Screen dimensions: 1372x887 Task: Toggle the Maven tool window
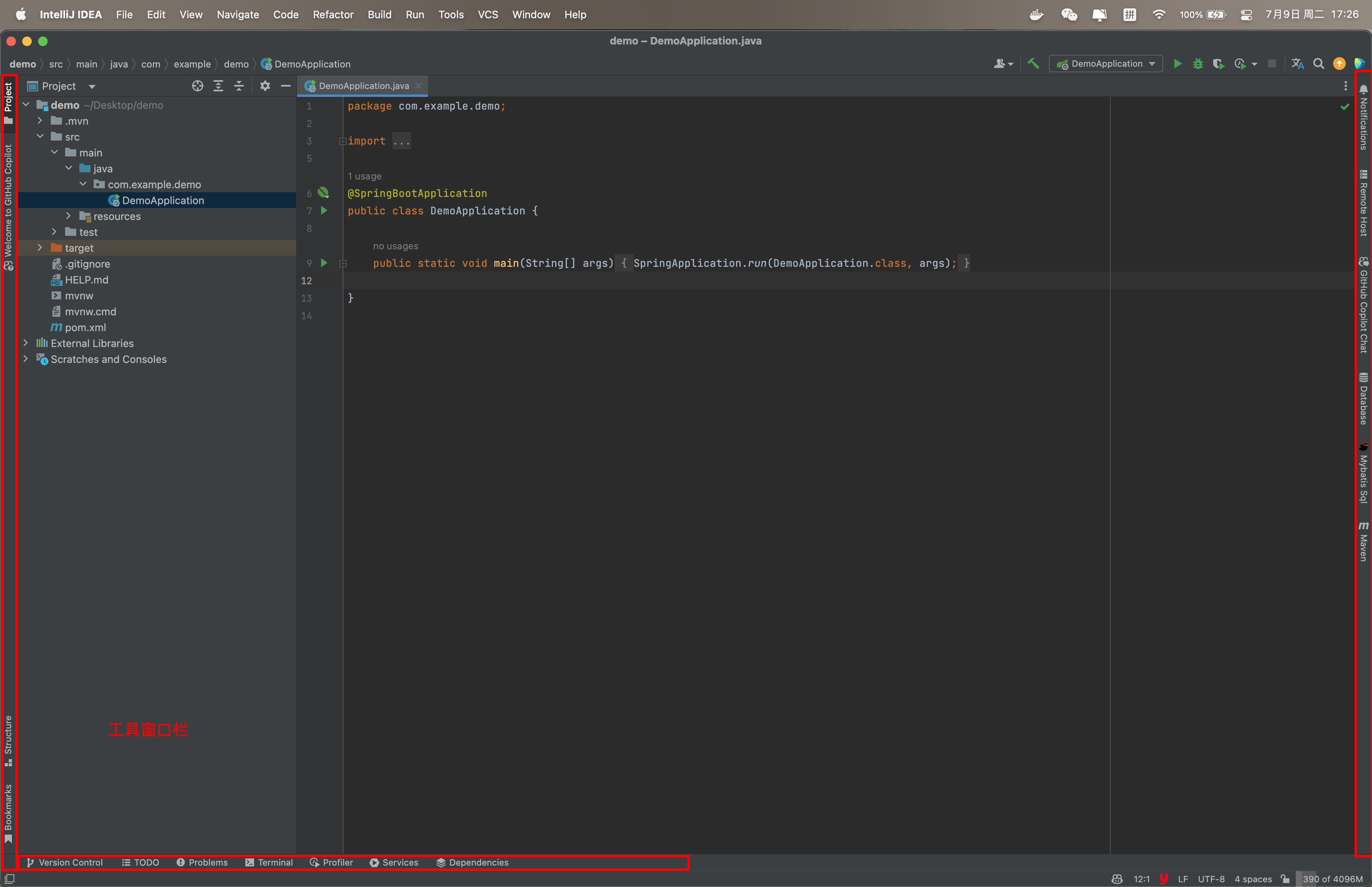click(1363, 542)
